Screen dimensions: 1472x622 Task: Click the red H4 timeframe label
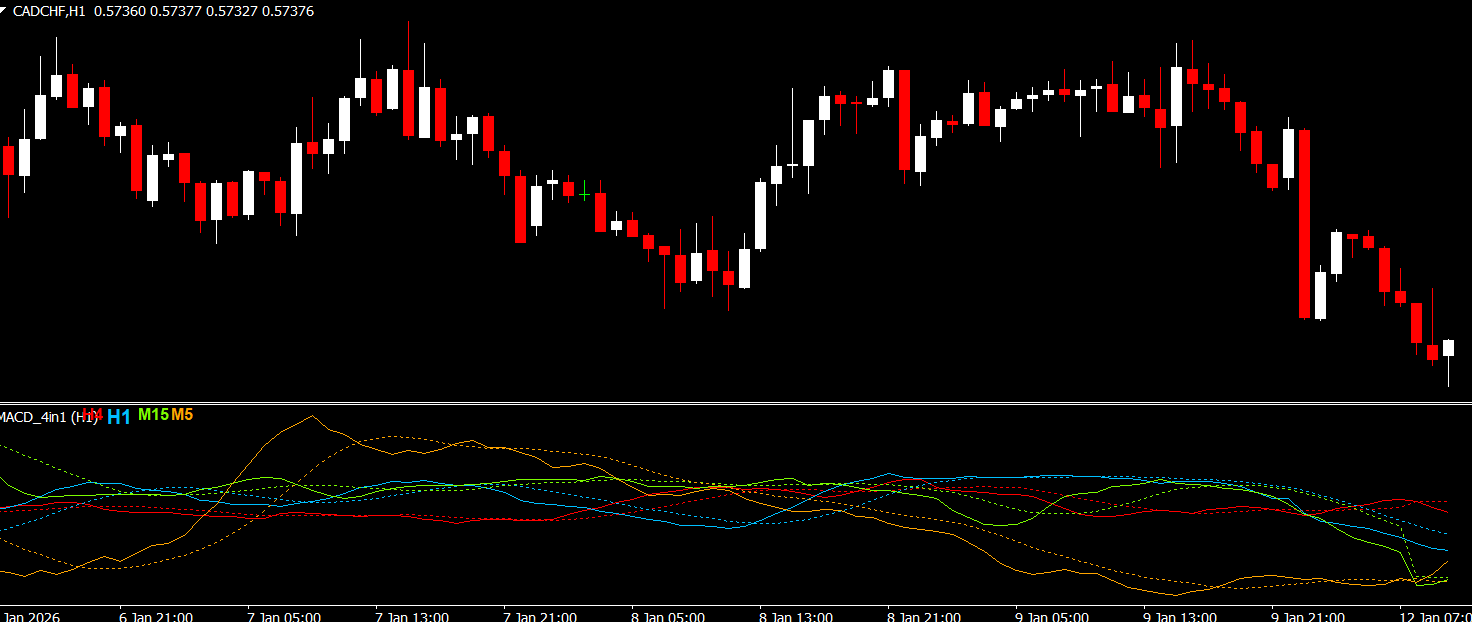click(93, 414)
